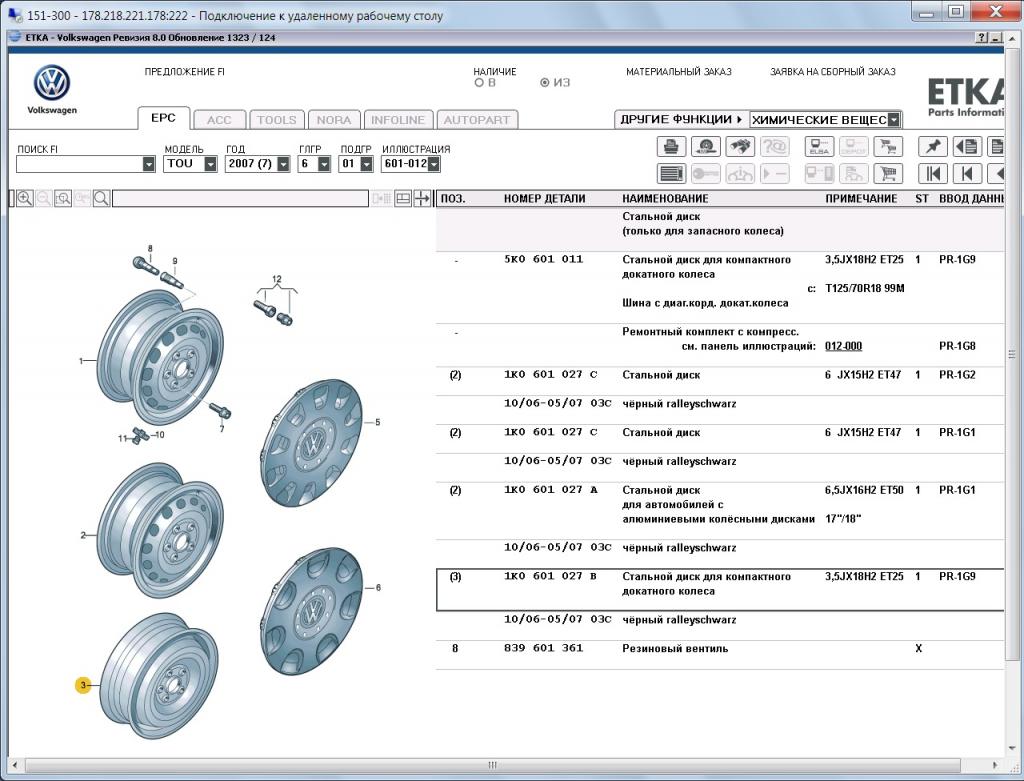1024x781 pixels.
Task: Click the НОМЕР ДЕТАЛИ column header
Action: coord(544,199)
